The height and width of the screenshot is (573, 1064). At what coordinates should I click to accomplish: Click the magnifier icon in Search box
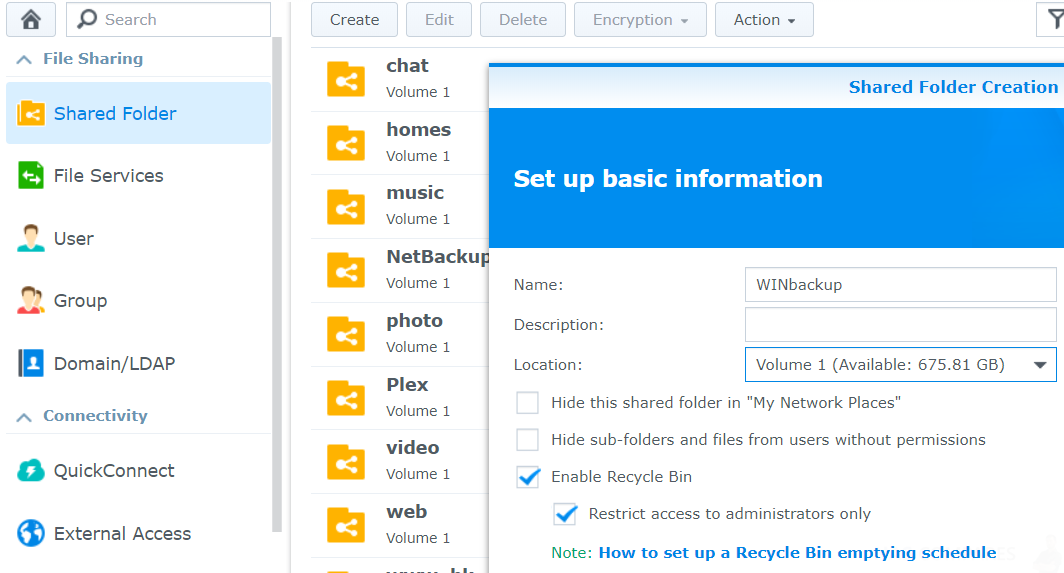[x=87, y=19]
